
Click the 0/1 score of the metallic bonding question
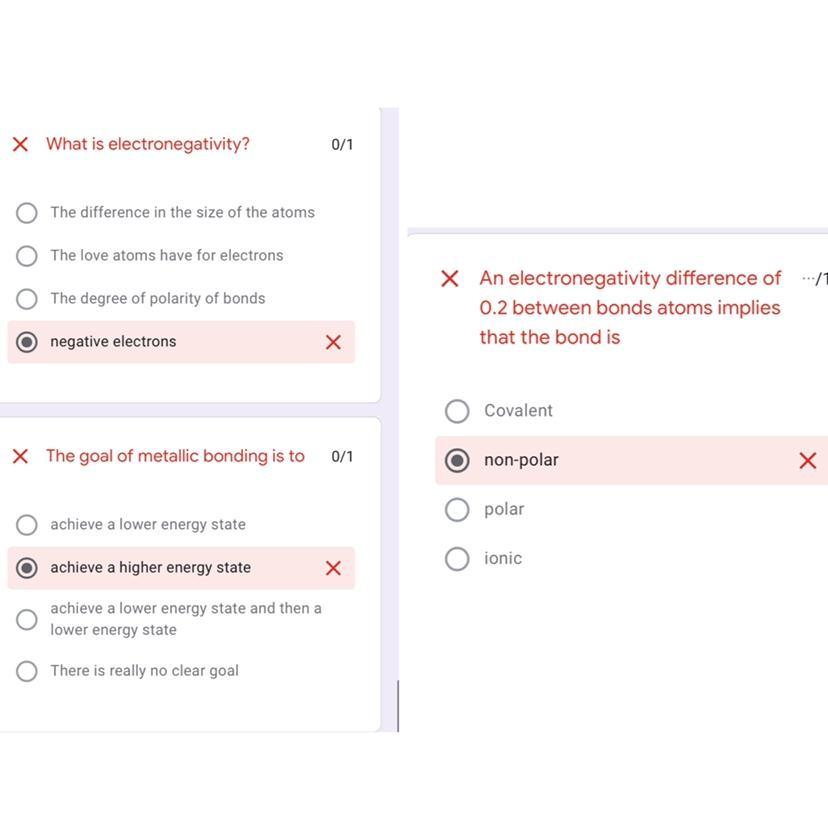342,457
